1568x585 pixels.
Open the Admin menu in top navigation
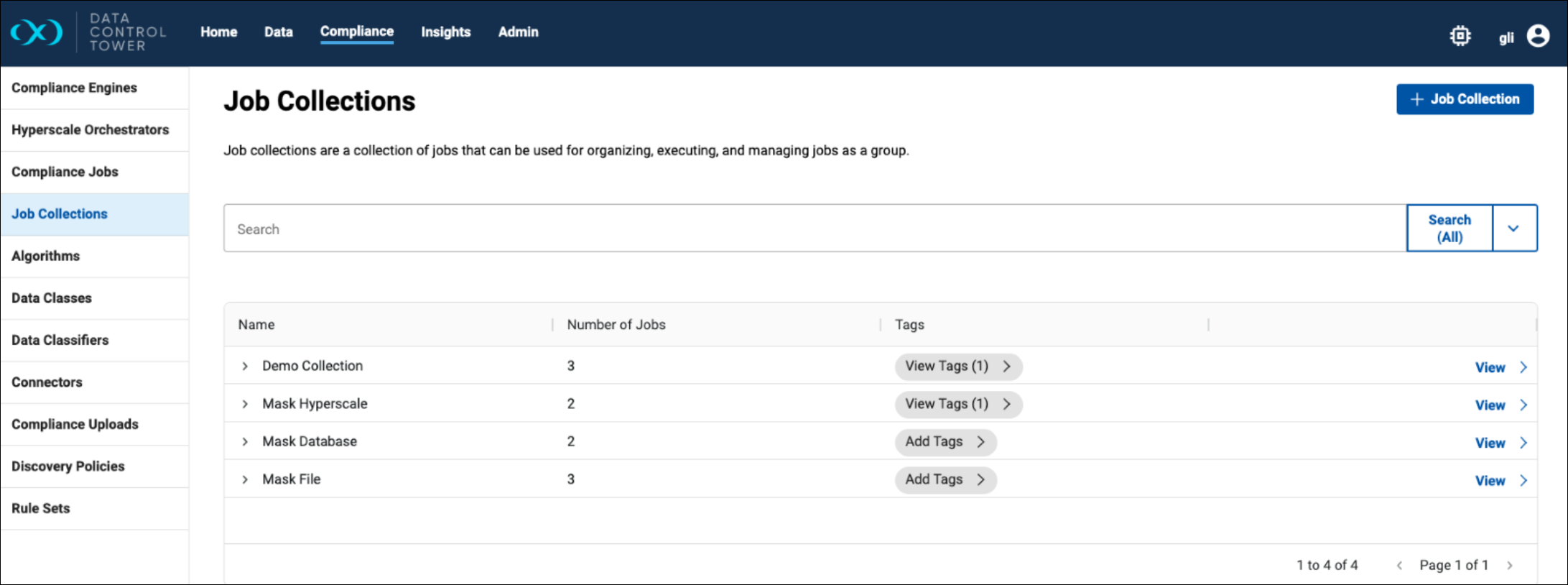(x=518, y=32)
